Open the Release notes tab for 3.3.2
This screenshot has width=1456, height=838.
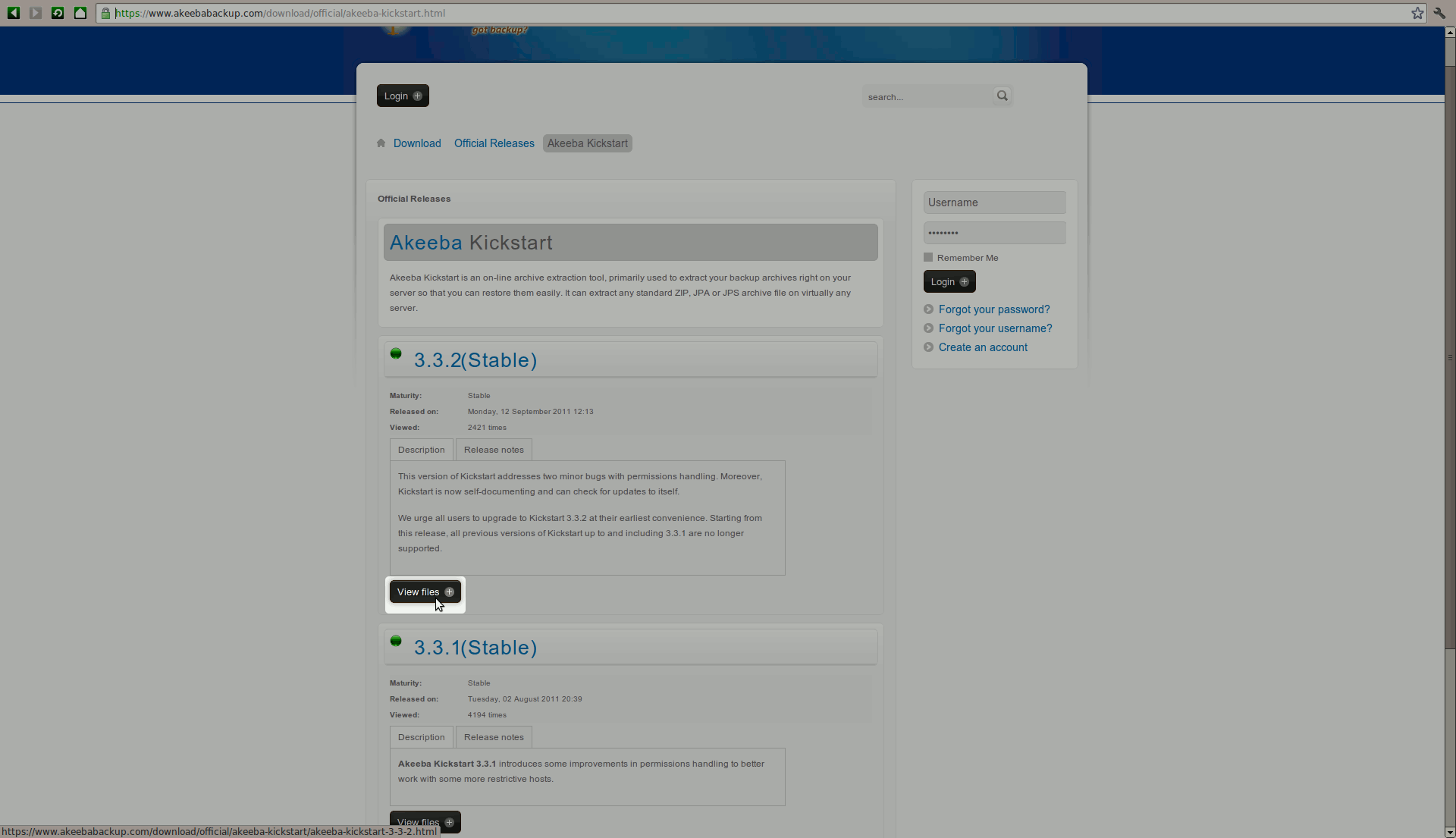494,450
